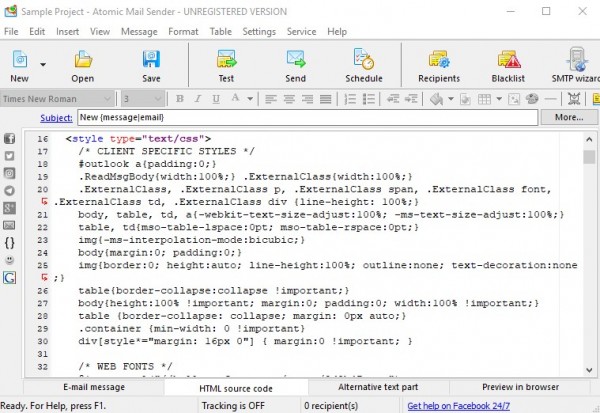
Task: Click the Google Plus sidebar icon
Action: pos(10,208)
